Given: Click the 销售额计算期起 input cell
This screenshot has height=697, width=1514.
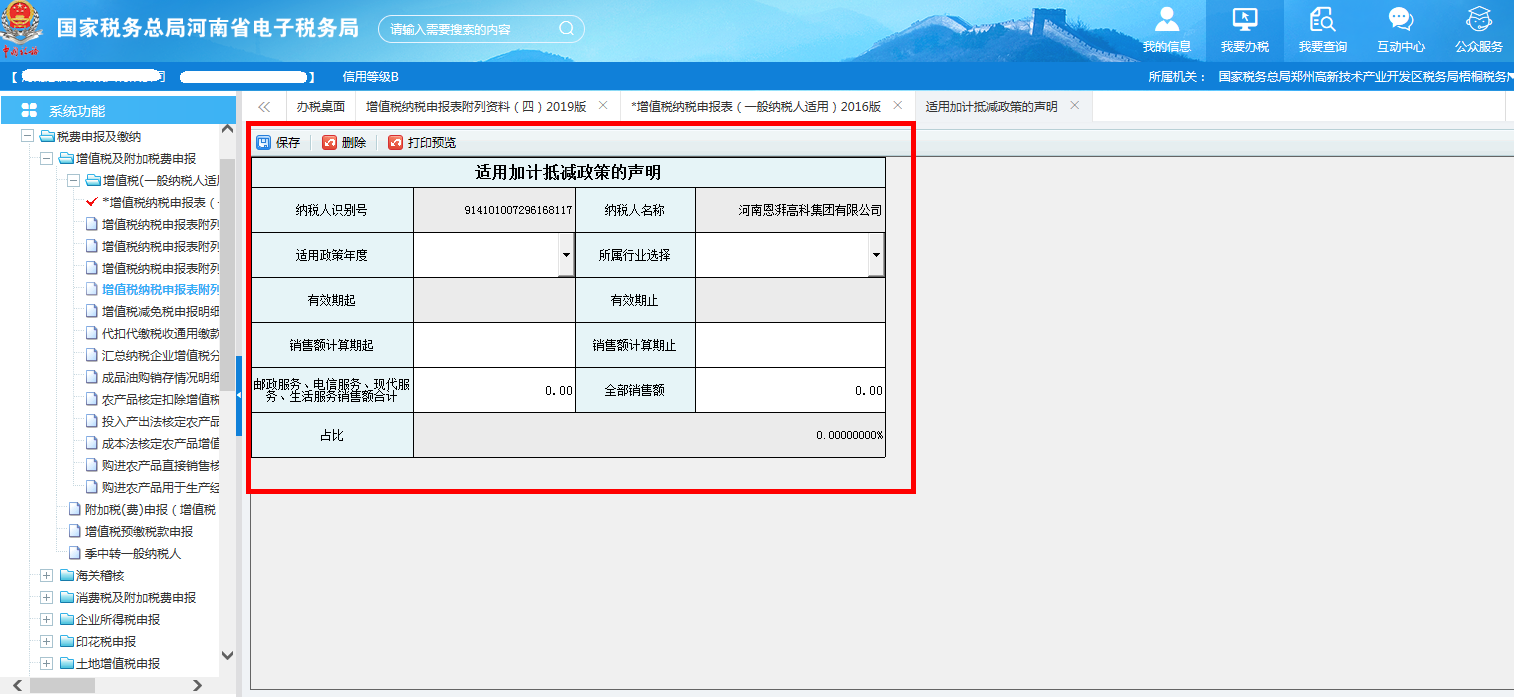Looking at the screenshot, I should tap(494, 345).
